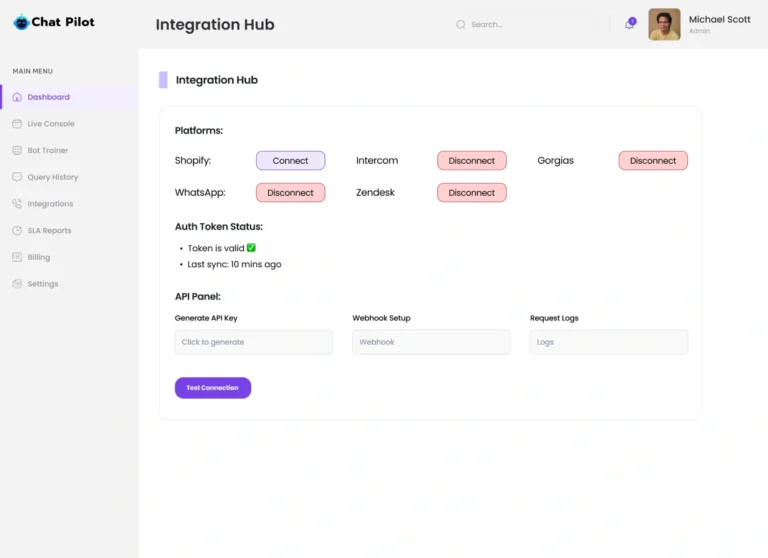This screenshot has width=768, height=558.
Task: Click the Webhook Setup input field
Action: (431, 342)
